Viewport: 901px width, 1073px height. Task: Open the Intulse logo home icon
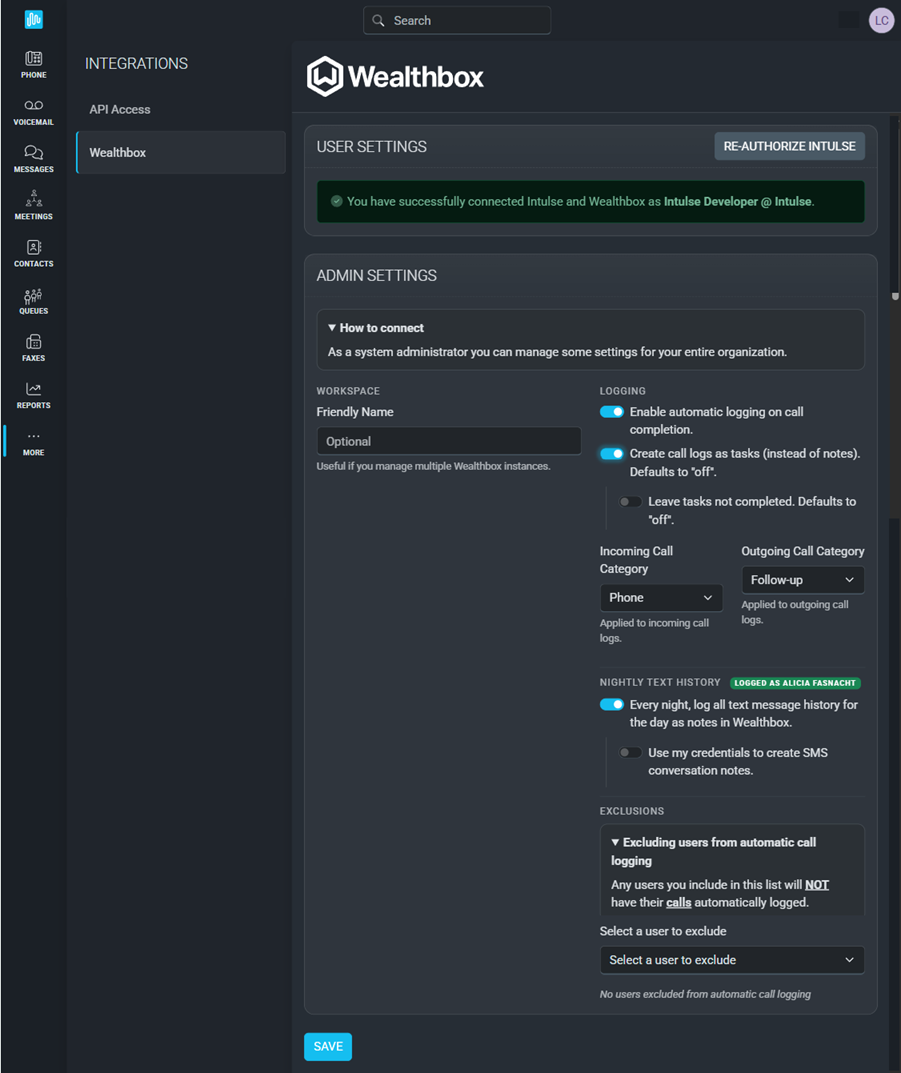tap(34, 19)
